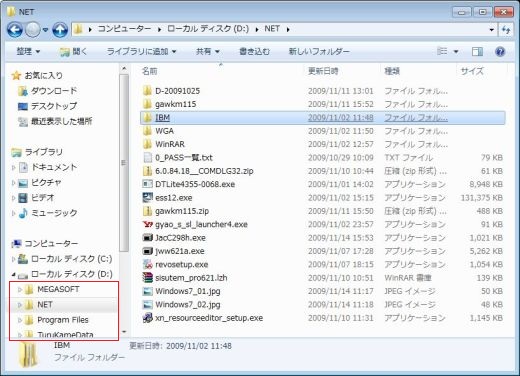Click ローカル ディスク (D:) in the breadcrumb
Image resolution: width=520 pixels, height=376 pixels.
(x=208, y=29)
